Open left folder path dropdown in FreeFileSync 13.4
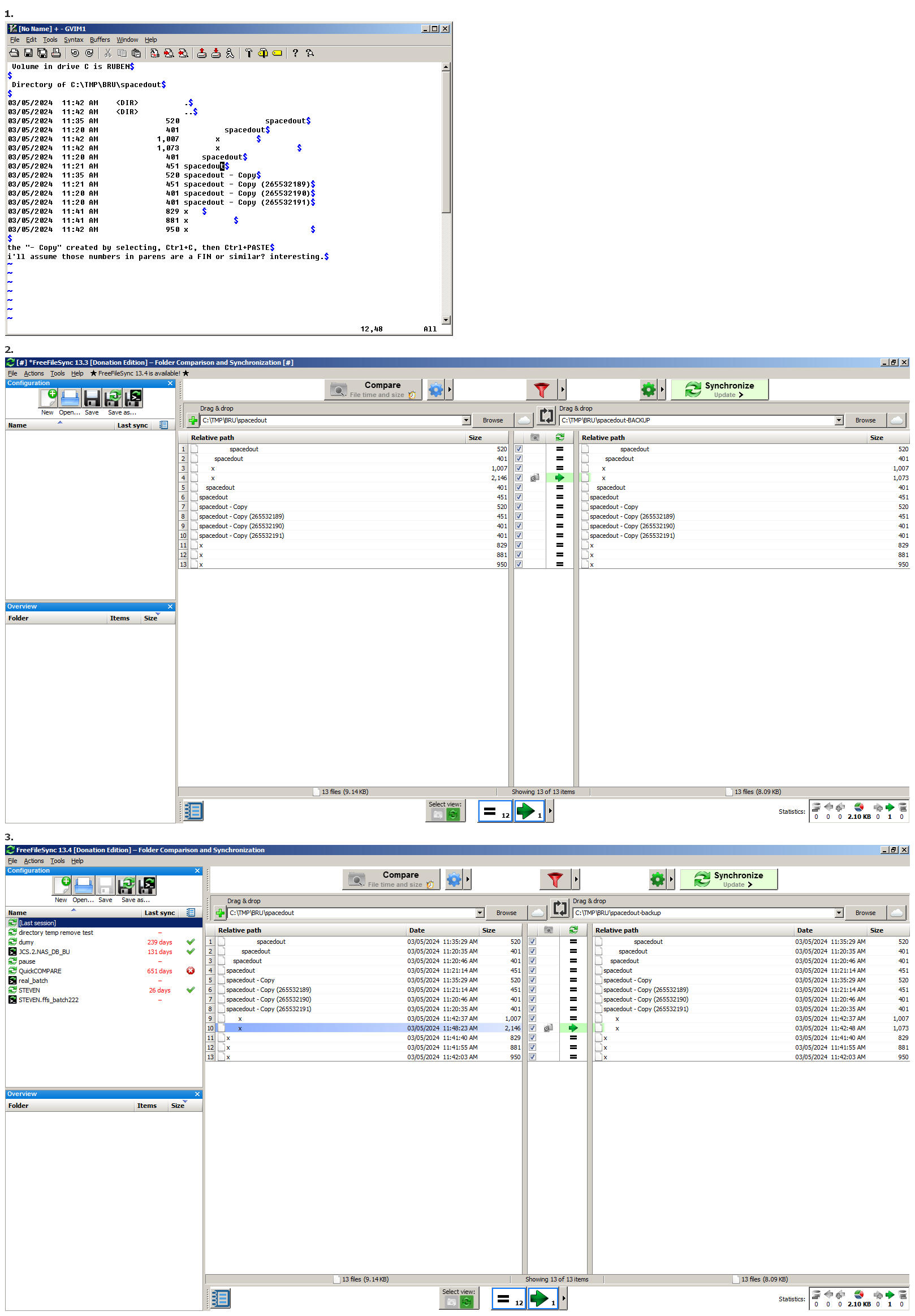915x1316 pixels. (480, 913)
